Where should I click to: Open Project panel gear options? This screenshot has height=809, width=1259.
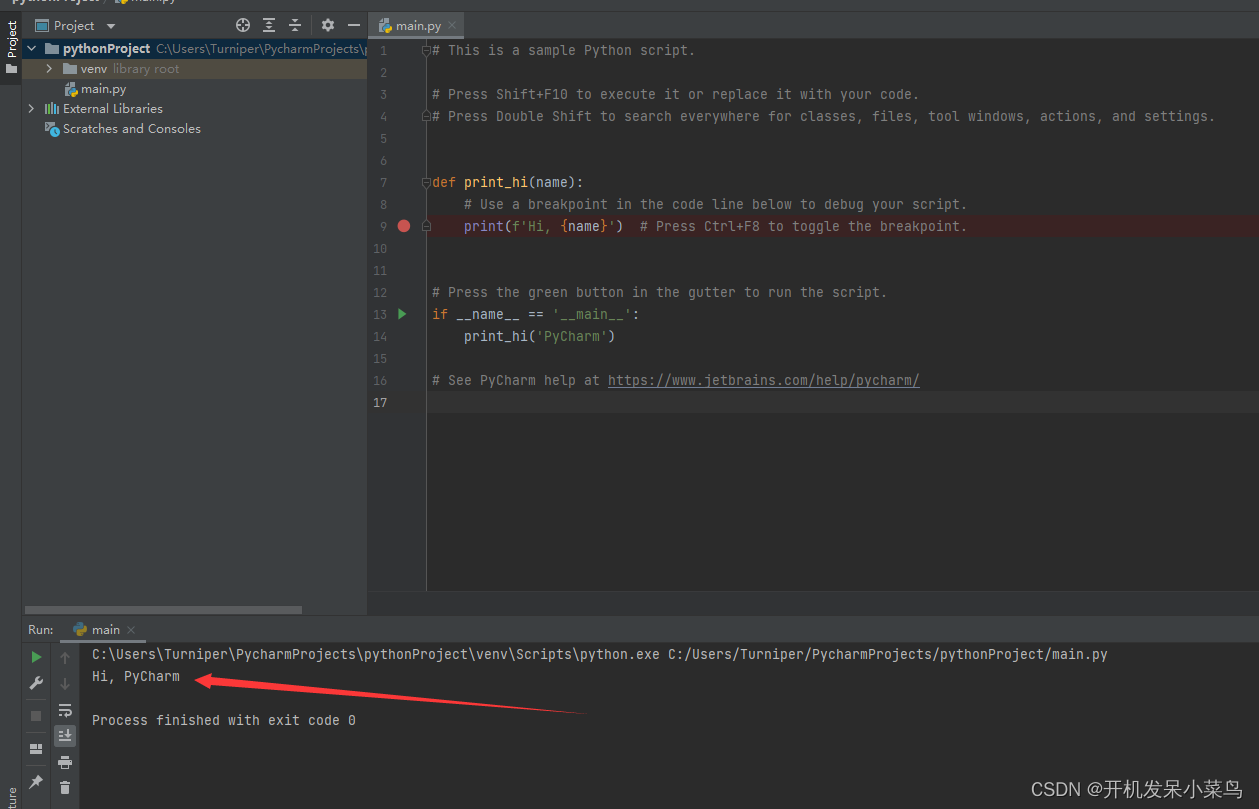pyautogui.click(x=328, y=25)
